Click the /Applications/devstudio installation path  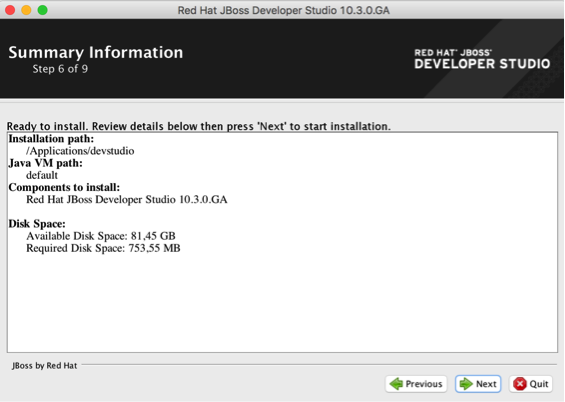coord(80,151)
